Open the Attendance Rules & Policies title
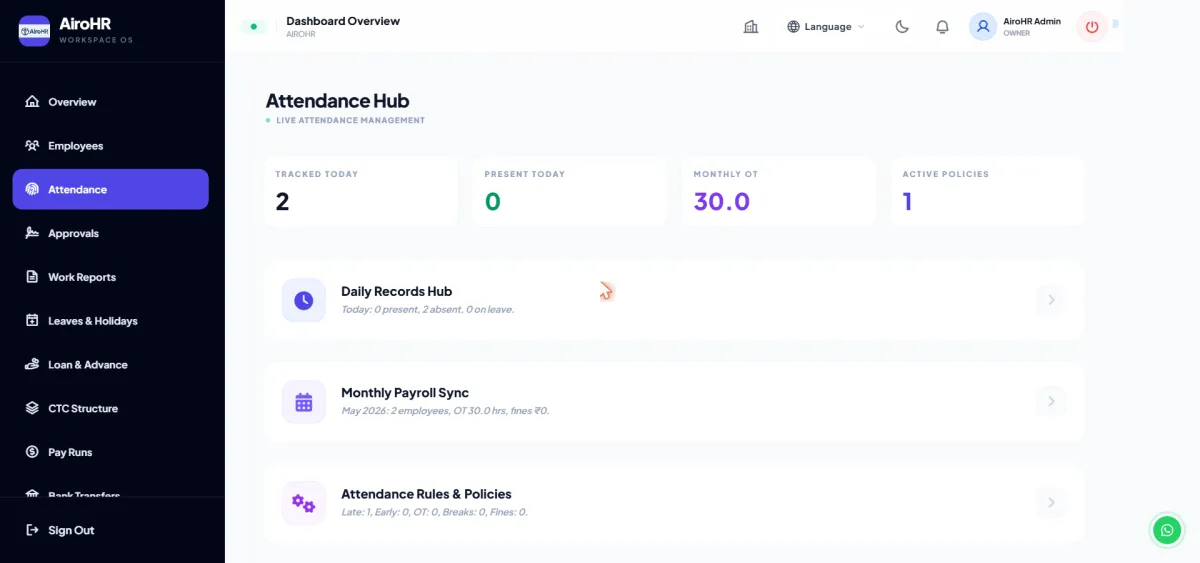Image resolution: width=1200 pixels, height=563 pixels. click(x=426, y=494)
